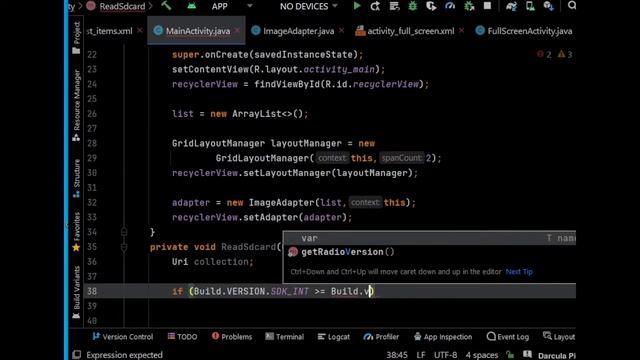Viewport: 640px width, 360px height.
Task: Toggle the Structure side panel
Action: click(76, 178)
